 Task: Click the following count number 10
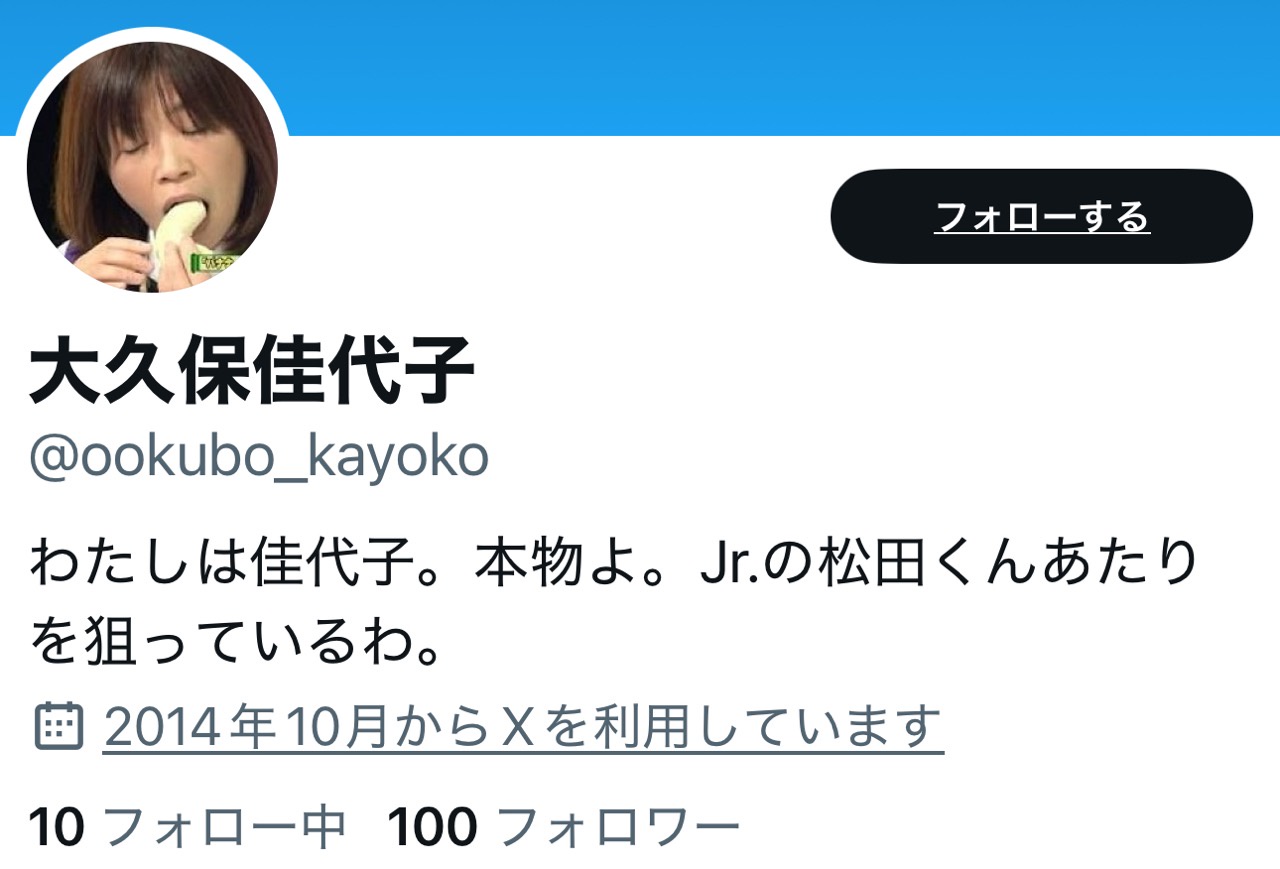(x=56, y=827)
